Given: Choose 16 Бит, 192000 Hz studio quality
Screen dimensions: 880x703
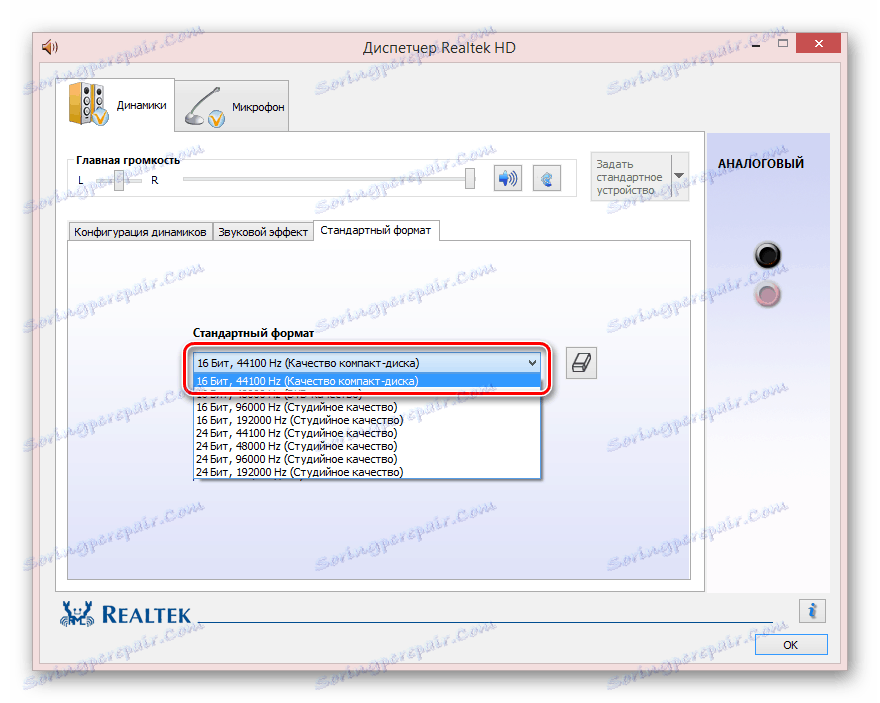Looking at the screenshot, I should 366,420.
